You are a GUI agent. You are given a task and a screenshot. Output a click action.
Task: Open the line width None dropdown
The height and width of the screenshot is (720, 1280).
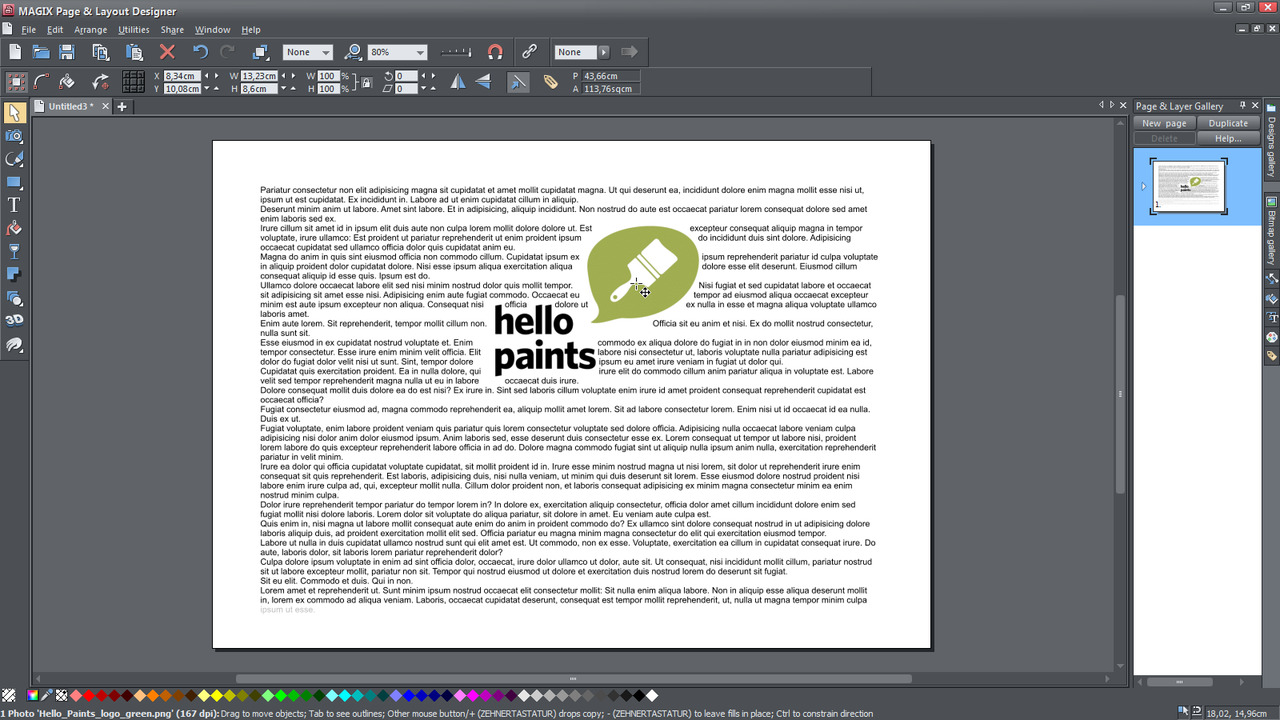tap(308, 52)
